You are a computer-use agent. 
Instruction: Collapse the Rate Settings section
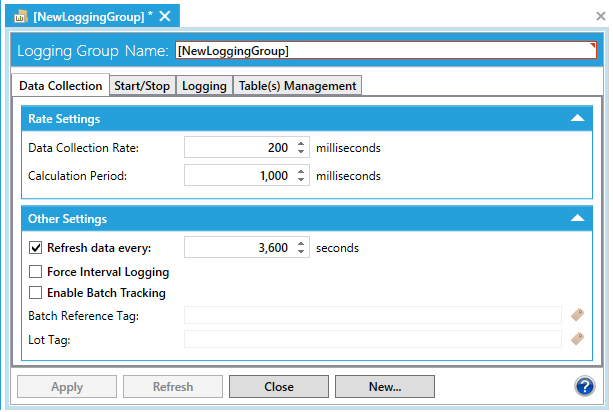577,119
